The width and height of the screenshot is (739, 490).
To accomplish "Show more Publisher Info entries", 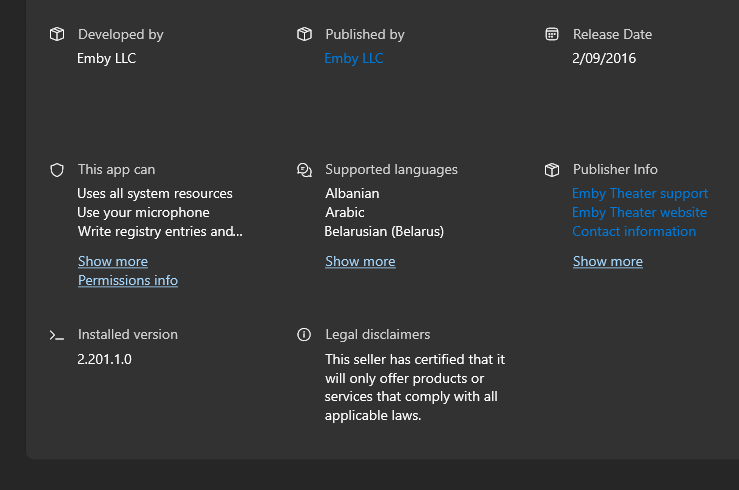I will point(608,261).
